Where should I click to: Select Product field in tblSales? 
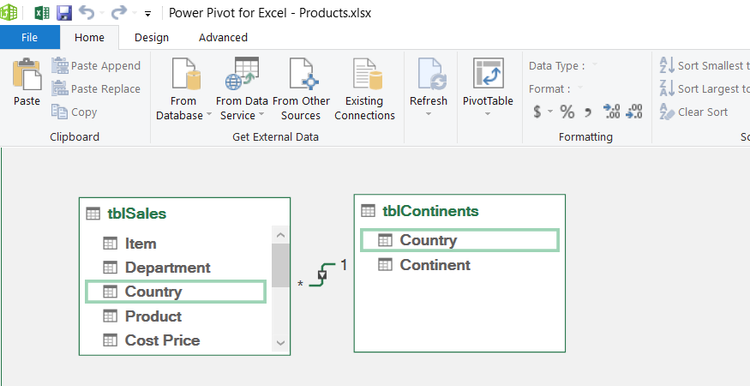[175, 316]
